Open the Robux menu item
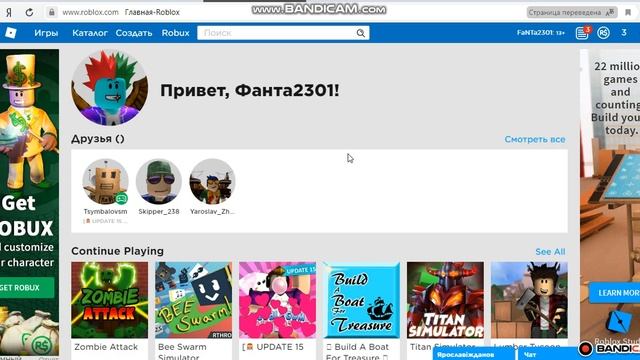Screen dimensions: 640x360 pyautogui.click(x=176, y=33)
